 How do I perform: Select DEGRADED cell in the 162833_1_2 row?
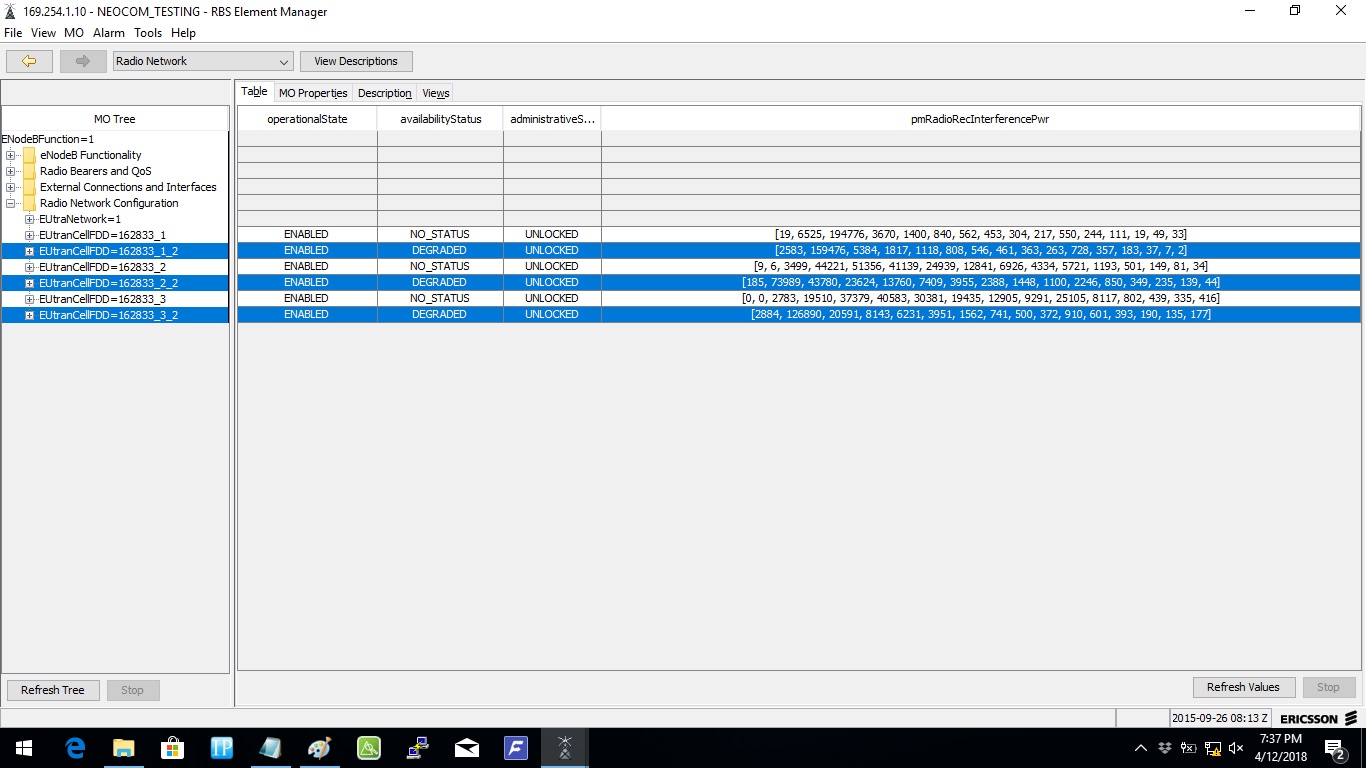[x=440, y=251]
